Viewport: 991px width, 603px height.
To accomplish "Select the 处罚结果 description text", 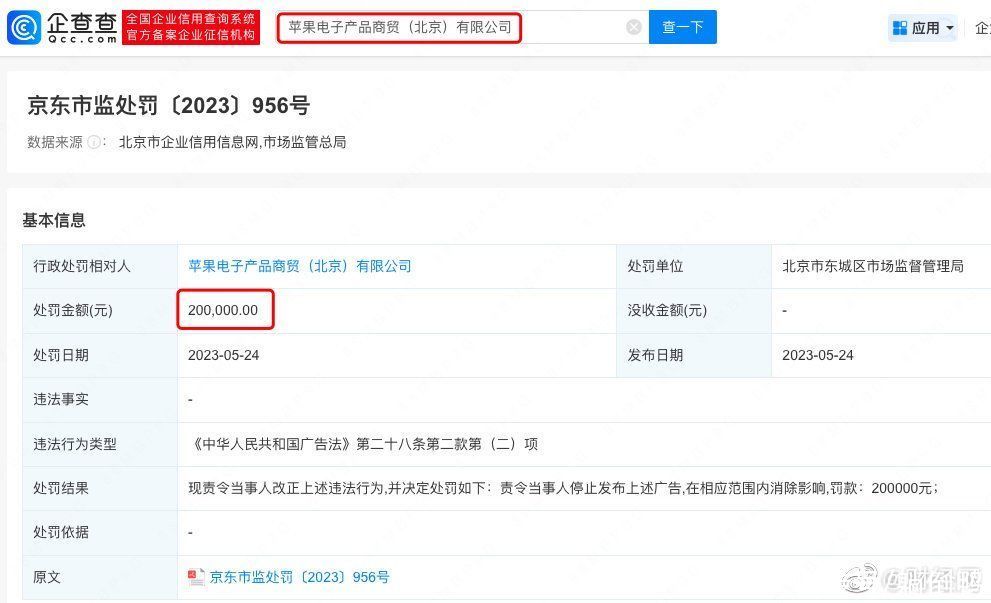I will click(562, 488).
